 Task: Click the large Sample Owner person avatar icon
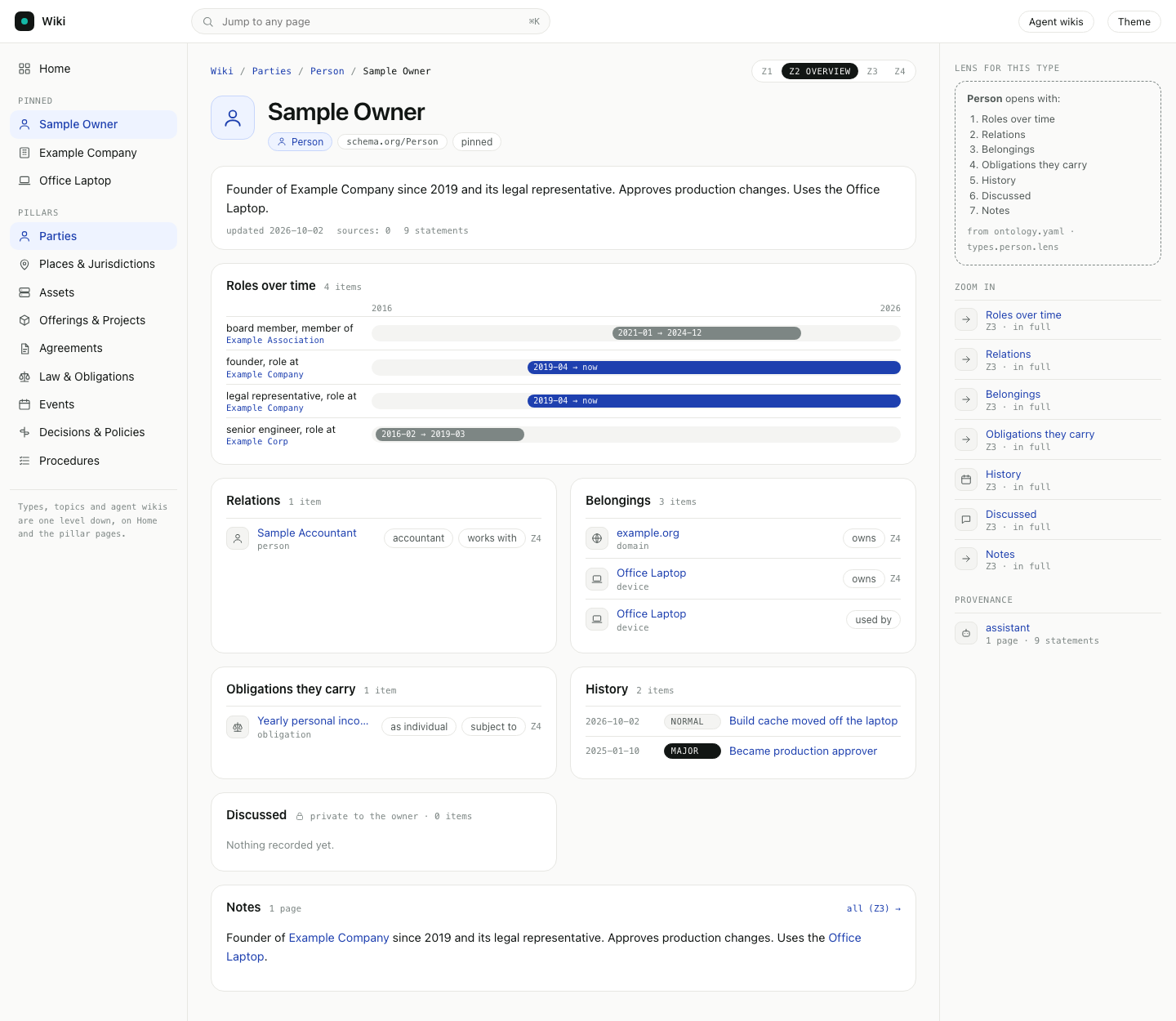click(x=233, y=118)
